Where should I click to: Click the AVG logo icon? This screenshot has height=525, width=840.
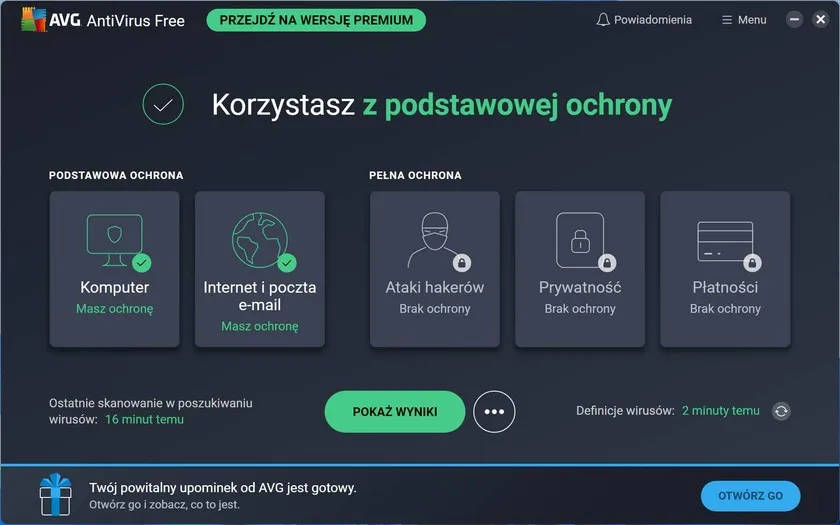[34, 20]
